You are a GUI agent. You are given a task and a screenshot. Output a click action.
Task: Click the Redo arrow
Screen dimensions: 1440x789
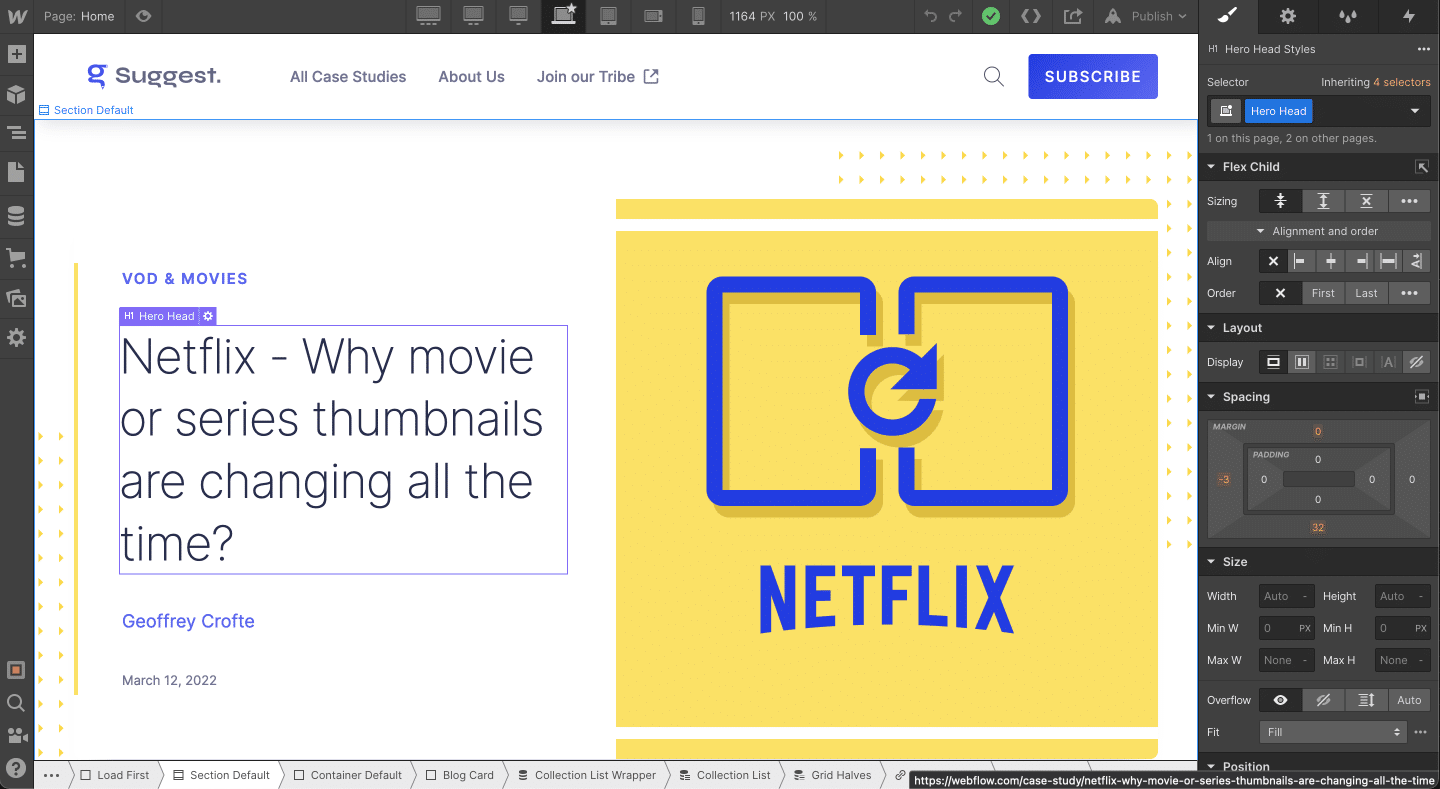tap(955, 16)
